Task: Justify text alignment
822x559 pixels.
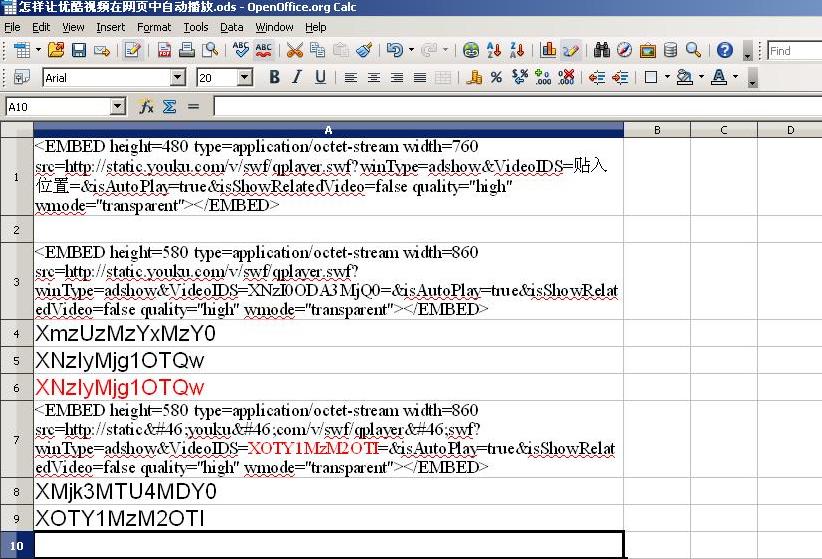Action: coord(420,78)
